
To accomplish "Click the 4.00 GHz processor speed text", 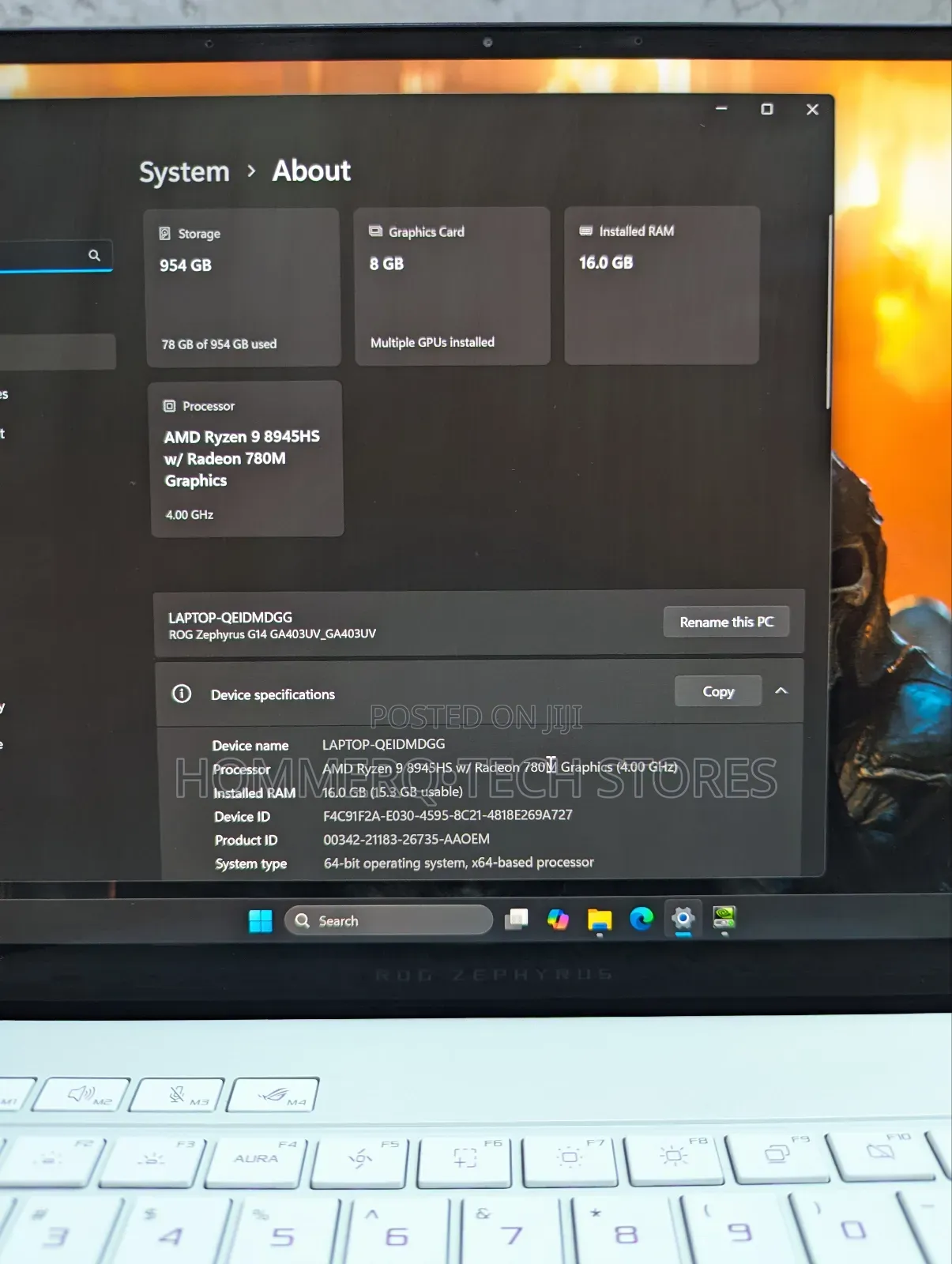I will coord(189,515).
